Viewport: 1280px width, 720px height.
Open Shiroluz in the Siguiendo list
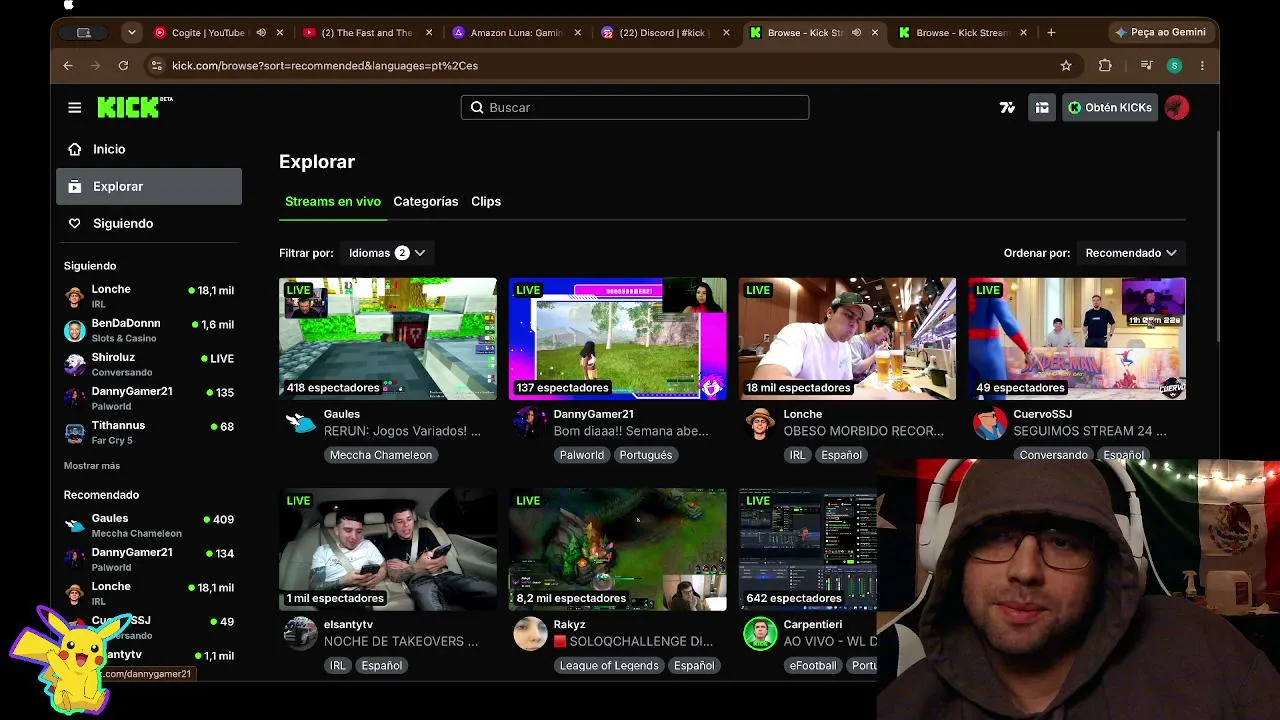149,364
